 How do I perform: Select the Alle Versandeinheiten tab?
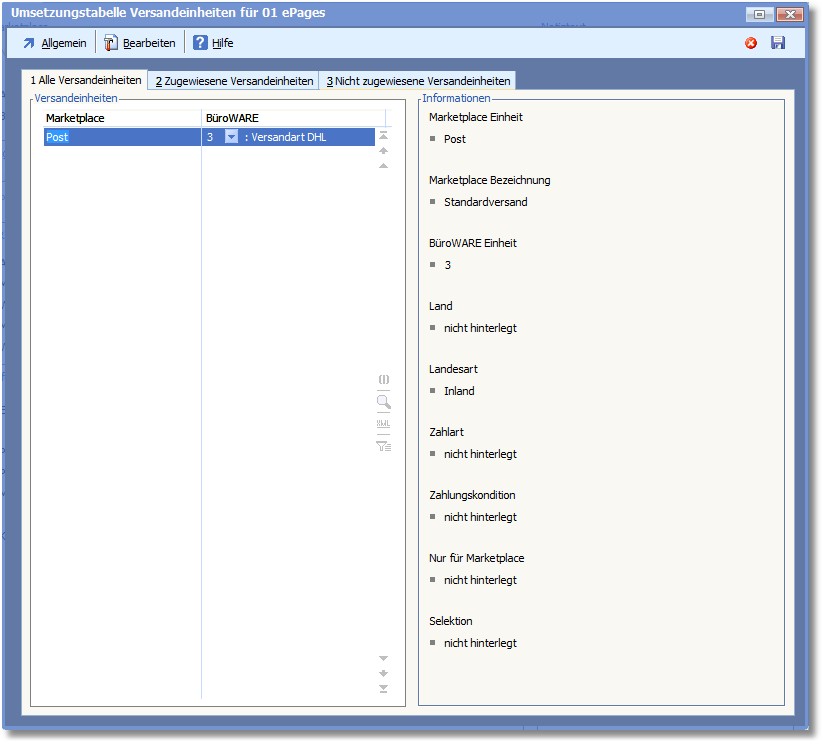[x=86, y=80]
